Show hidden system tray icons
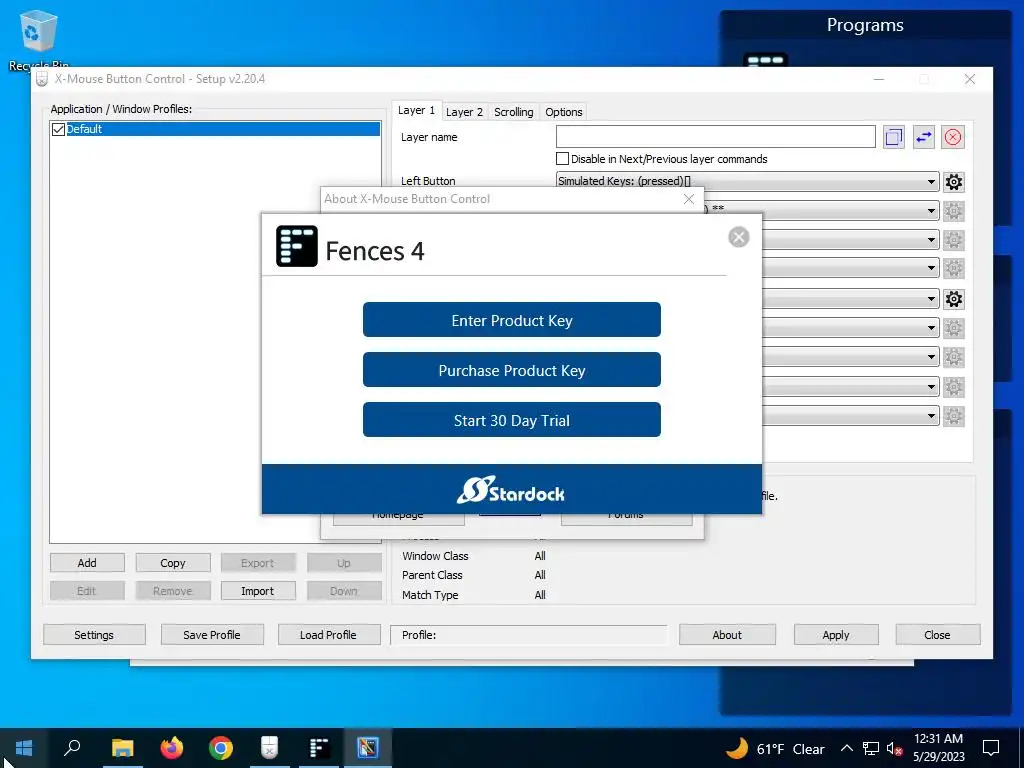 [846, 748]
